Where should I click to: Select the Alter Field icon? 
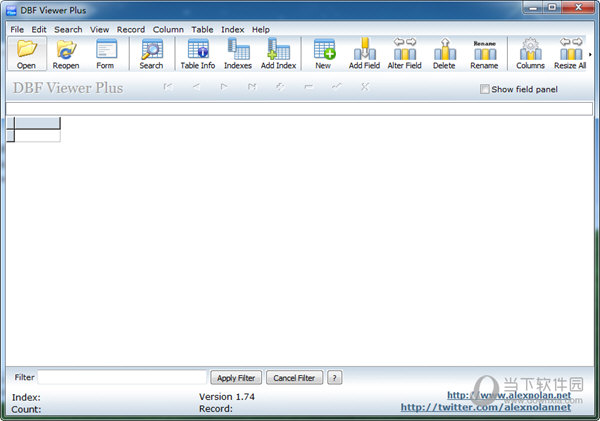pyautogui.click(x=404, y=54)
